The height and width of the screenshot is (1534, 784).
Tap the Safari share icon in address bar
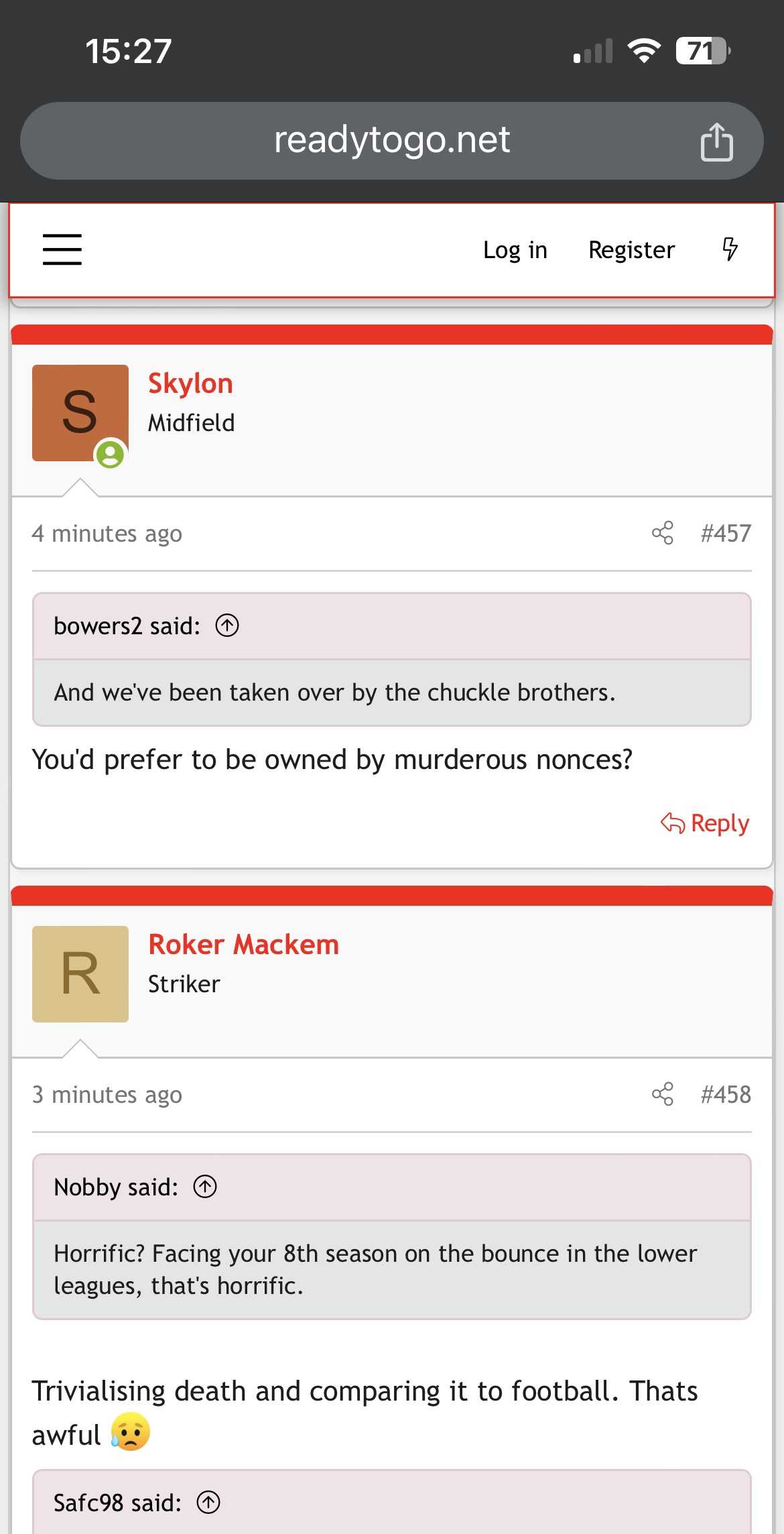(x=716, y=141)
